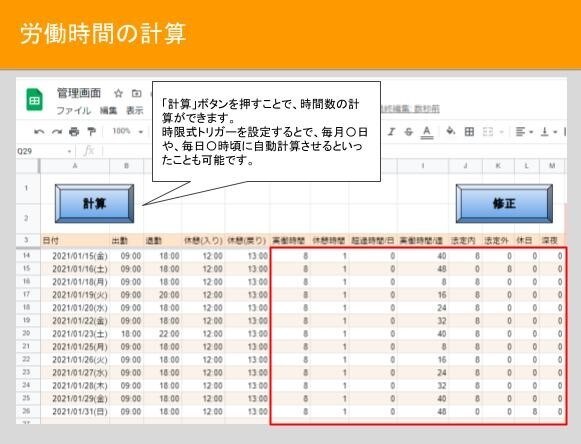Select the 18:00 clock-in cell in row 20

pos(126,334)
